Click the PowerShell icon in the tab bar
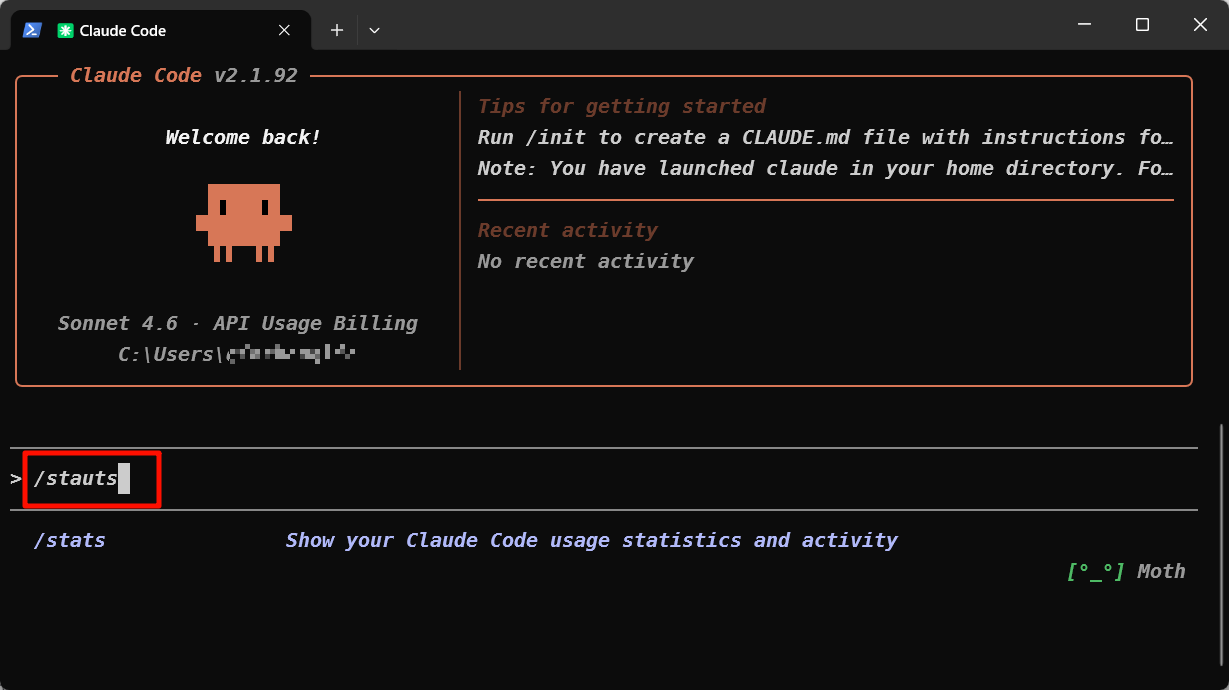Image resolution: width=1229 pixels, height=690 pixels. point(32,30)
